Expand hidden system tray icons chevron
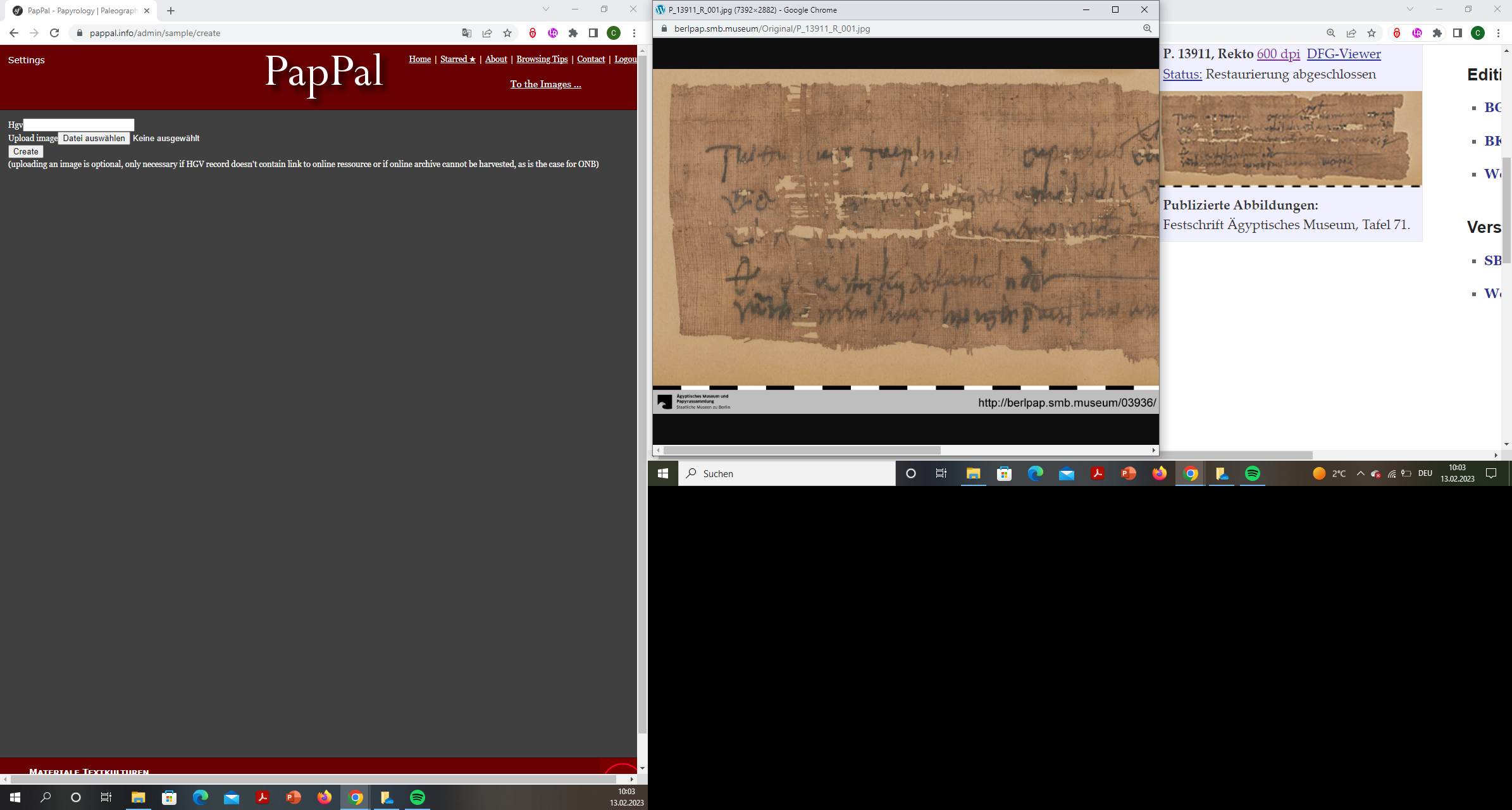 [1360, 473]
